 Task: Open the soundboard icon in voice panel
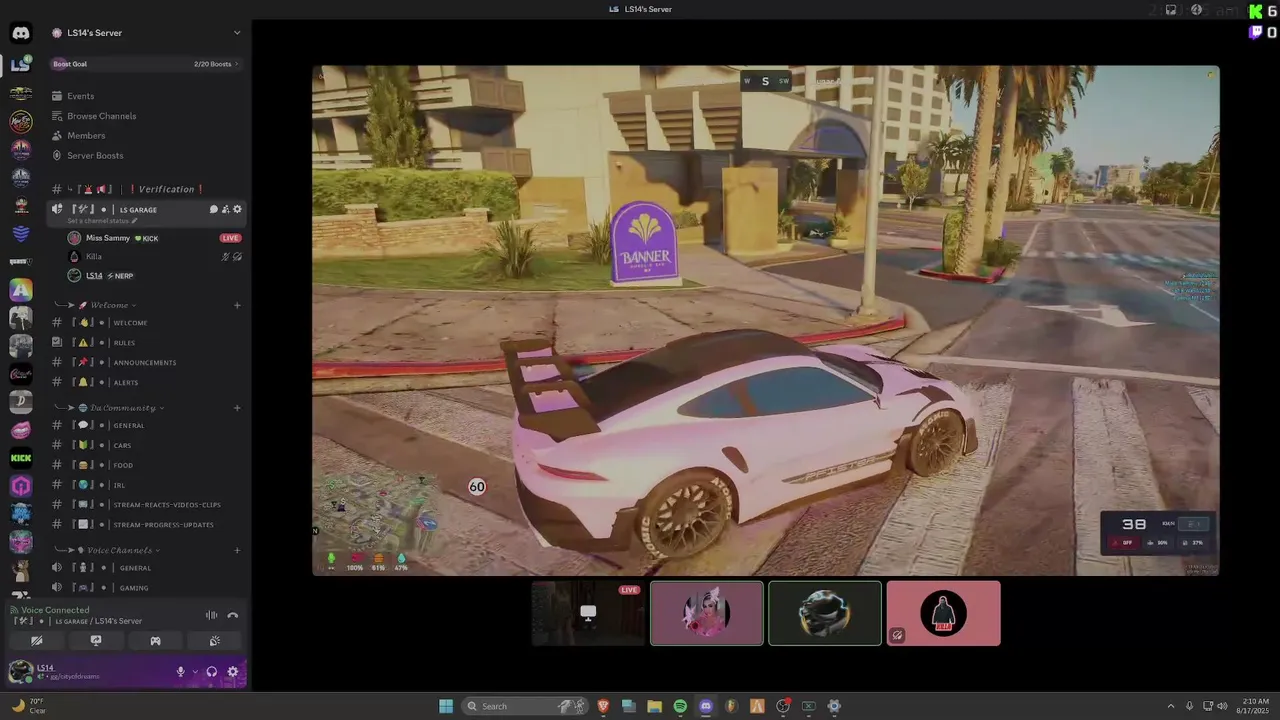click(214, 641)
